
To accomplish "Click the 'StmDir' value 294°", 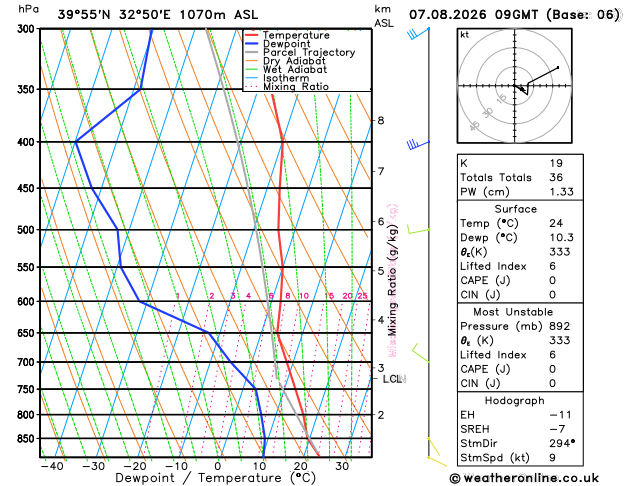I will [x=562, y=443].
